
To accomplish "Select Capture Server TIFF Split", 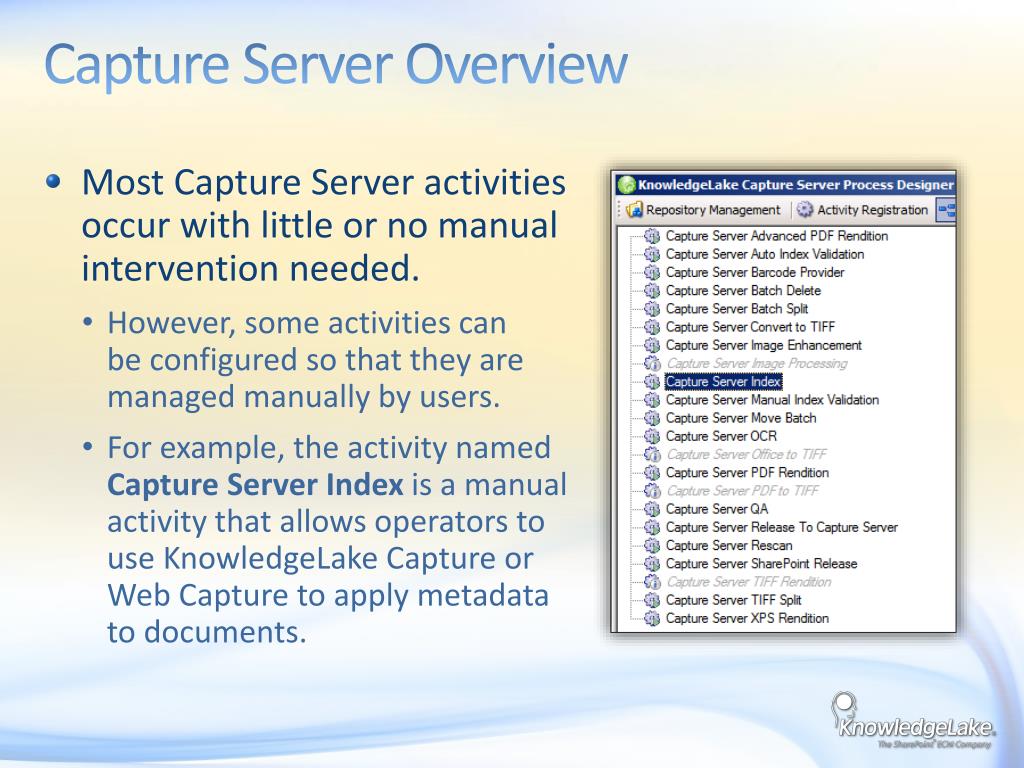I will point(733,600).
